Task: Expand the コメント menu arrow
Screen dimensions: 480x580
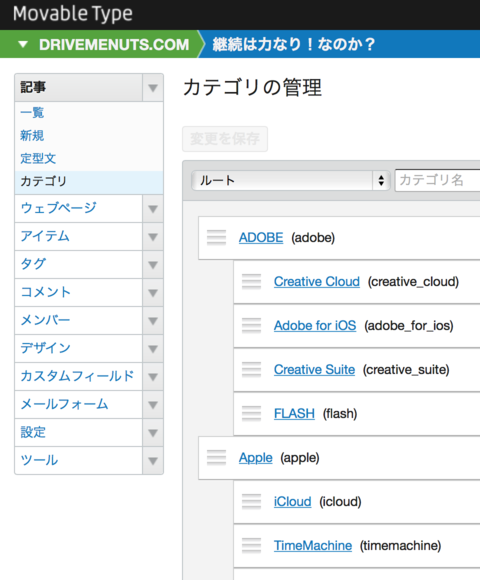Action: point(153,293)
